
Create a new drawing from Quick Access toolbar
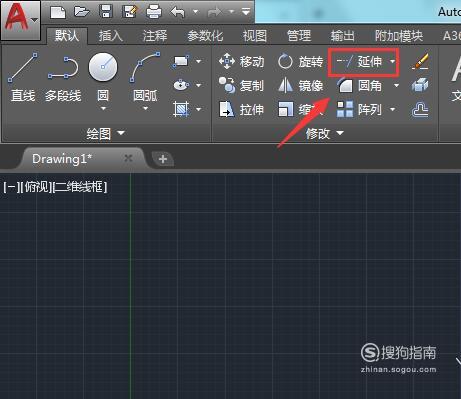point(58,12)
